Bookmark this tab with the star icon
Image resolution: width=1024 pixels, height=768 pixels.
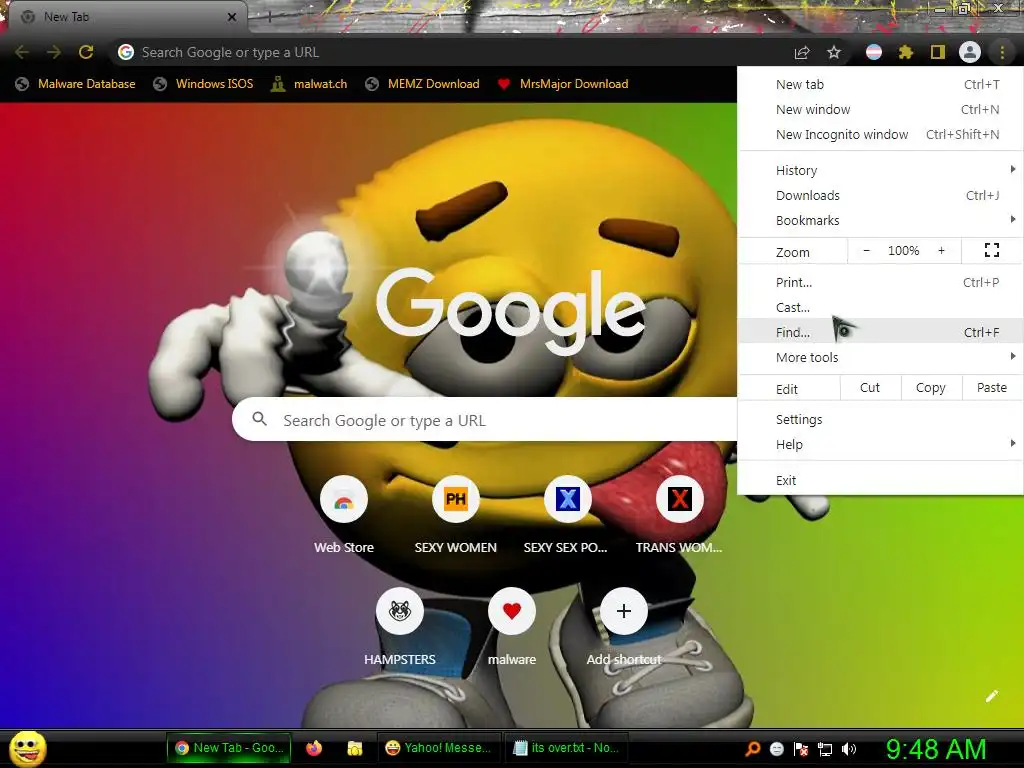coord(834,52)
